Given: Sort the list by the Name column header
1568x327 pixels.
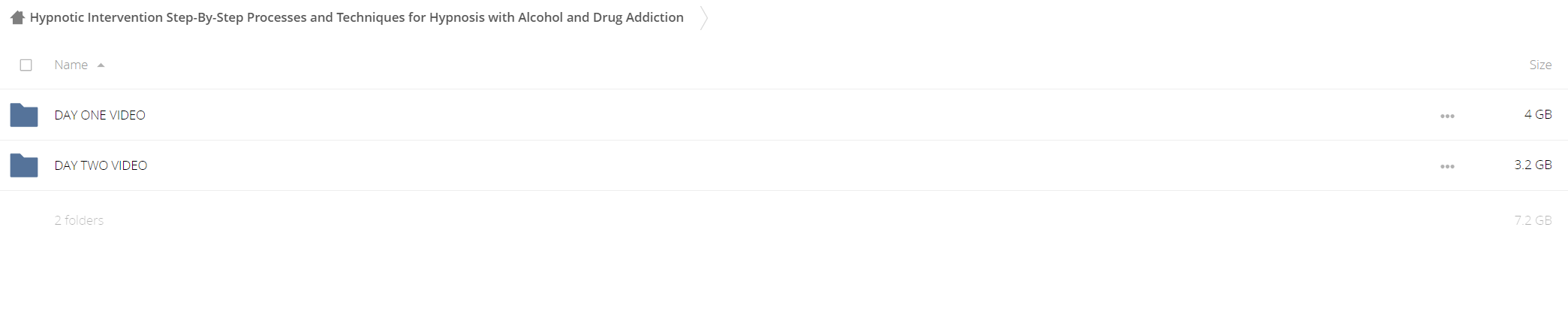Looking at the screenshot, I should click(x=71, y=65).
